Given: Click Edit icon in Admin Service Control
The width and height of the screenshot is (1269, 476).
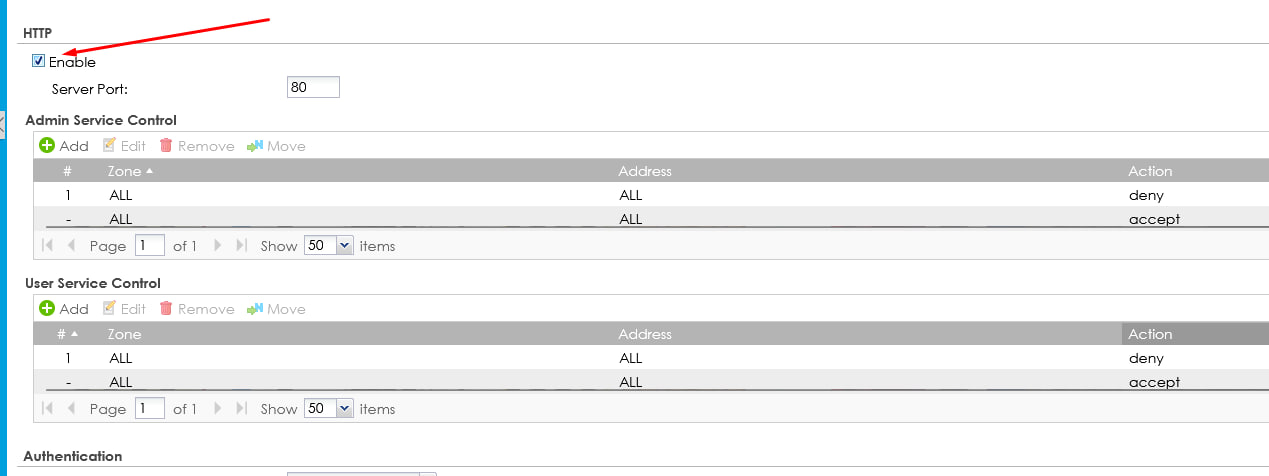Looking at the screenshot, I should tap(110, 146).
